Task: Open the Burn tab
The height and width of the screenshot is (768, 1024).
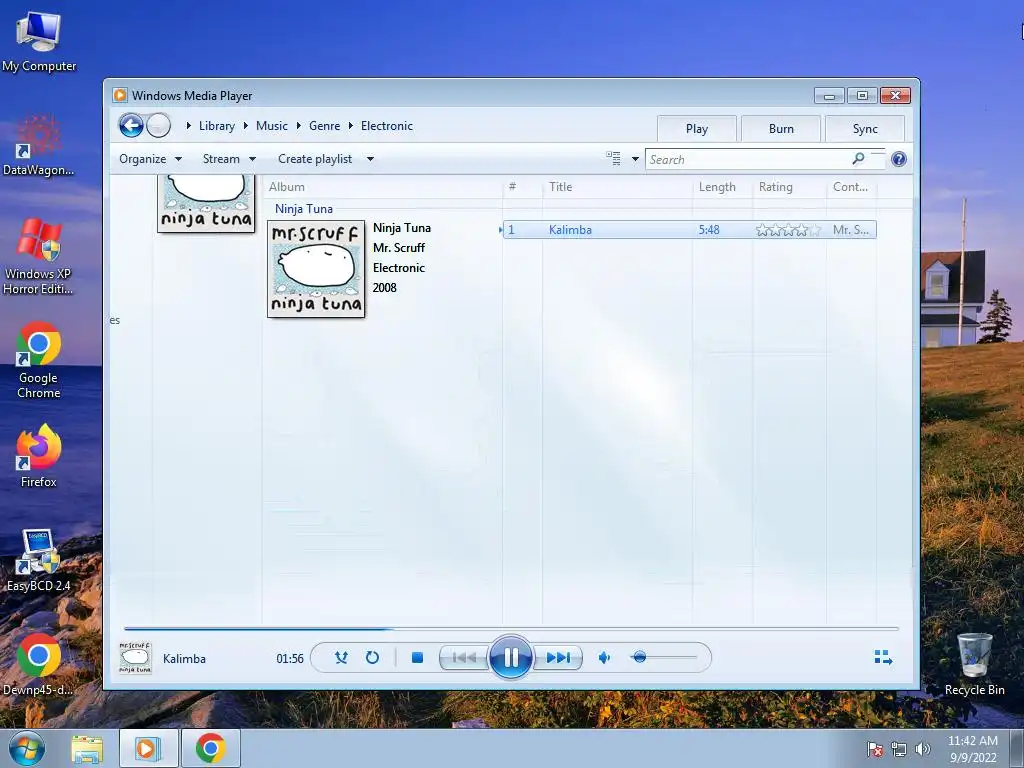Action: [781, 129]
